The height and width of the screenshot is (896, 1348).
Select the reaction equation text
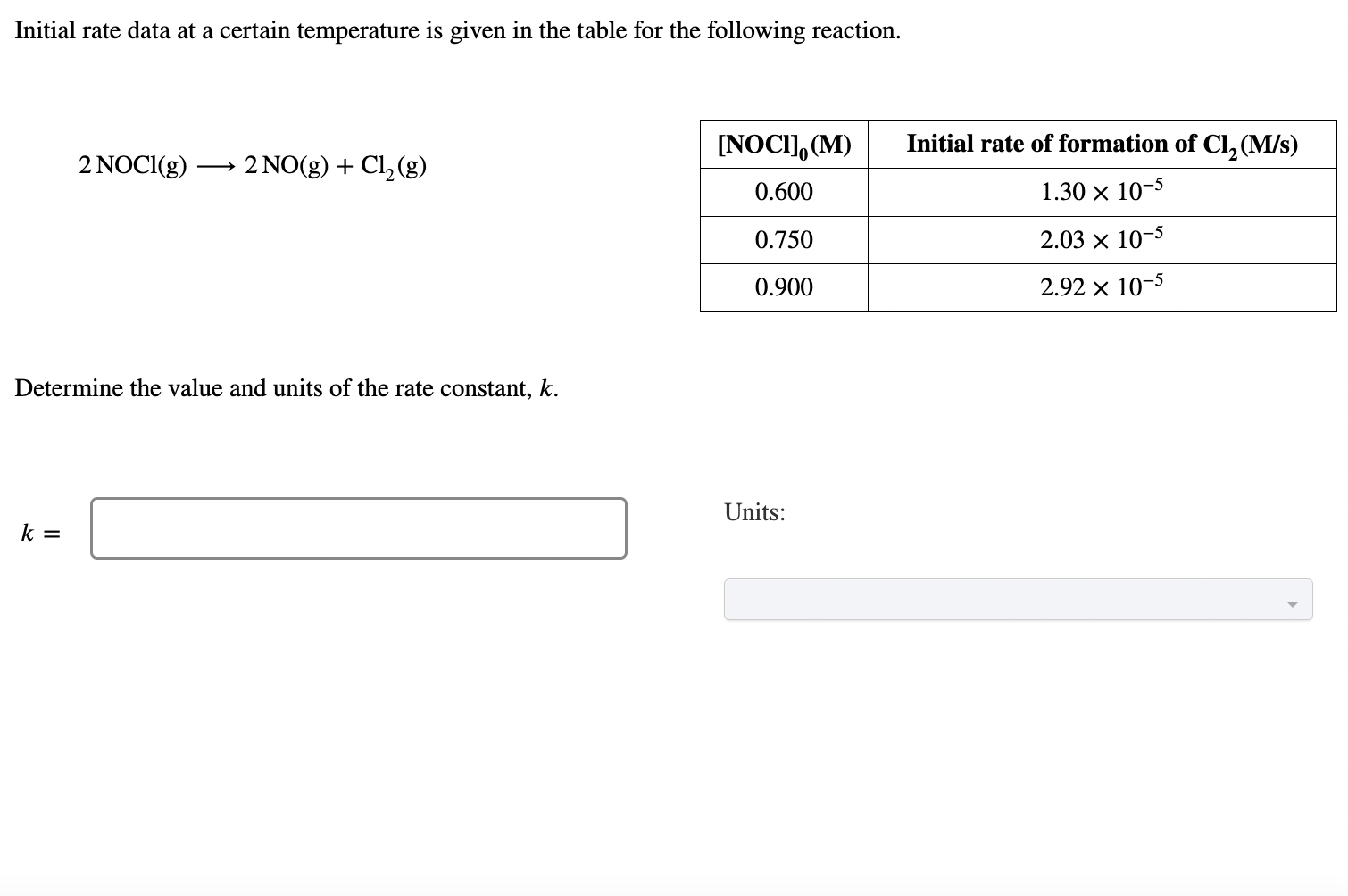[x=253, y=165]
